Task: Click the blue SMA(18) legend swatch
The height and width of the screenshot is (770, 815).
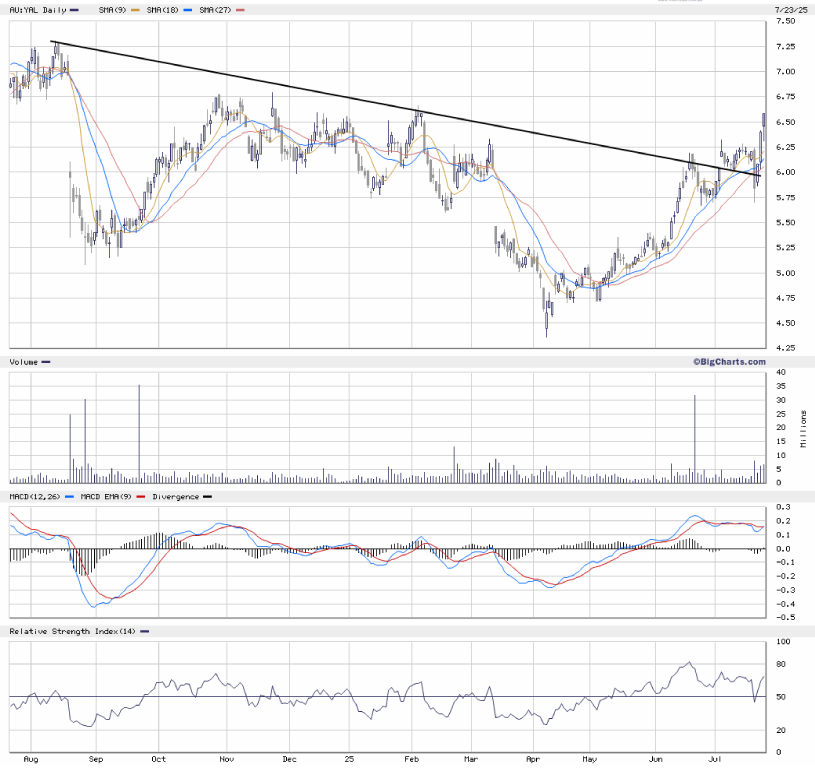Action: (188, 9)
